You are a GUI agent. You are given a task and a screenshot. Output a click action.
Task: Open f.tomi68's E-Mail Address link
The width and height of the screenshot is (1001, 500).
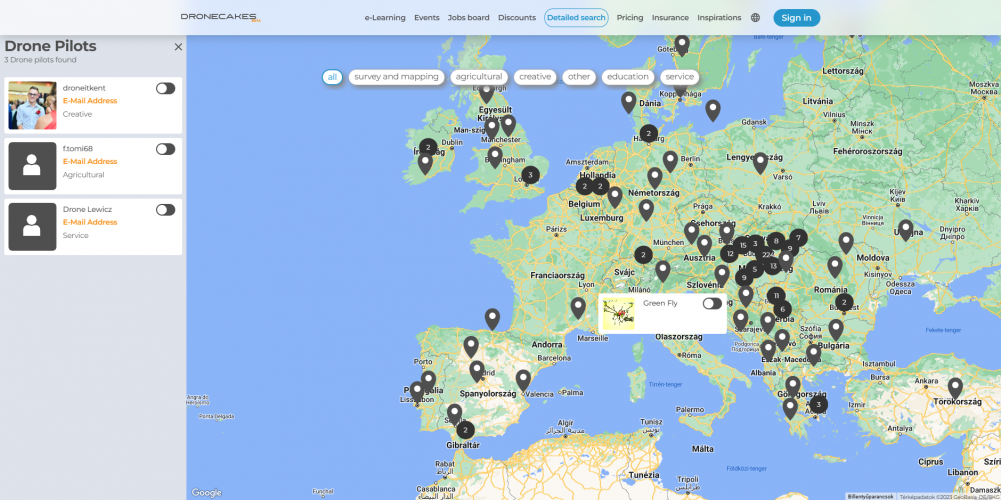(x=90, y=162)
